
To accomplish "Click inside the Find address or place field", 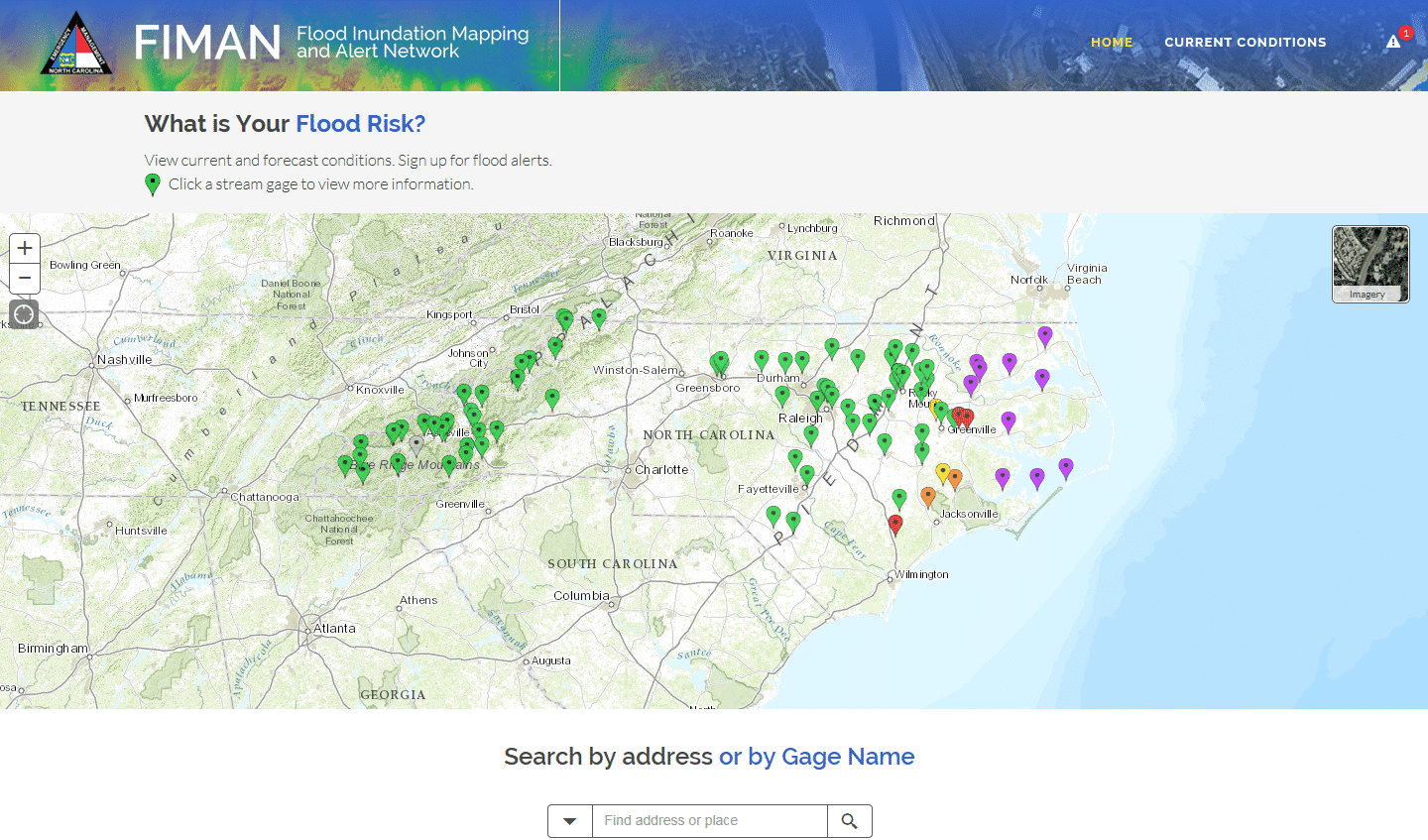I will pyautogui.click(x=707, y=821).
